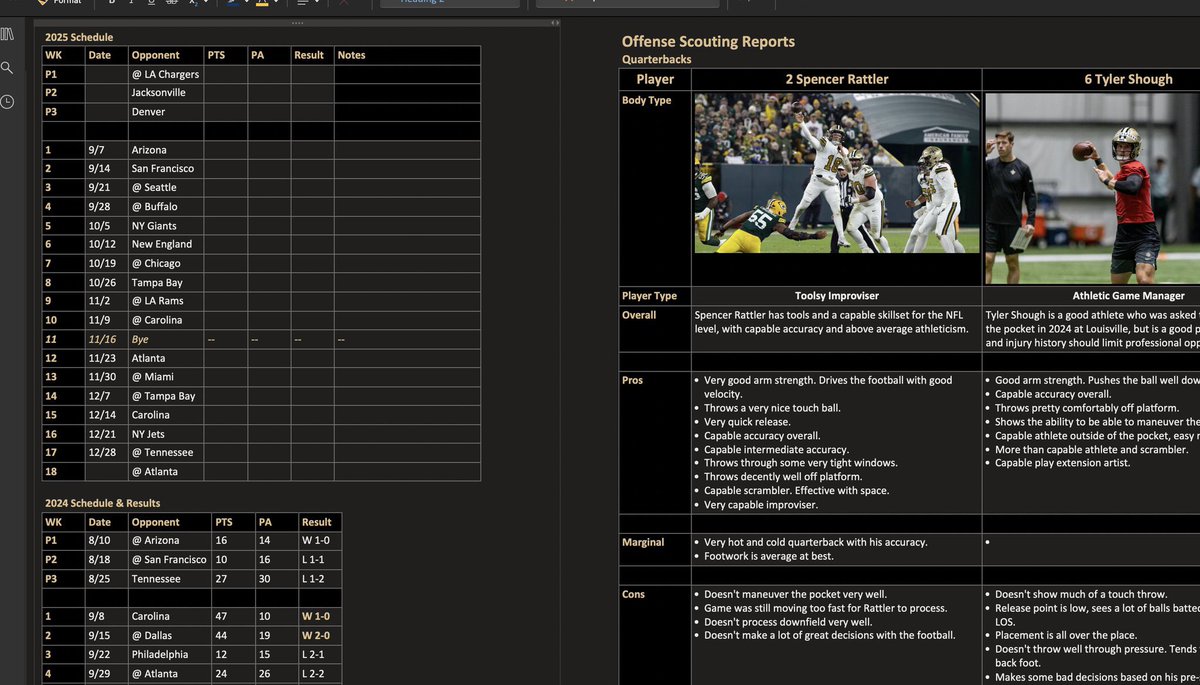Click the Tyler Shough photo
The width and height of the screenshot is (1200, 685).
(x=1092, y=188)
